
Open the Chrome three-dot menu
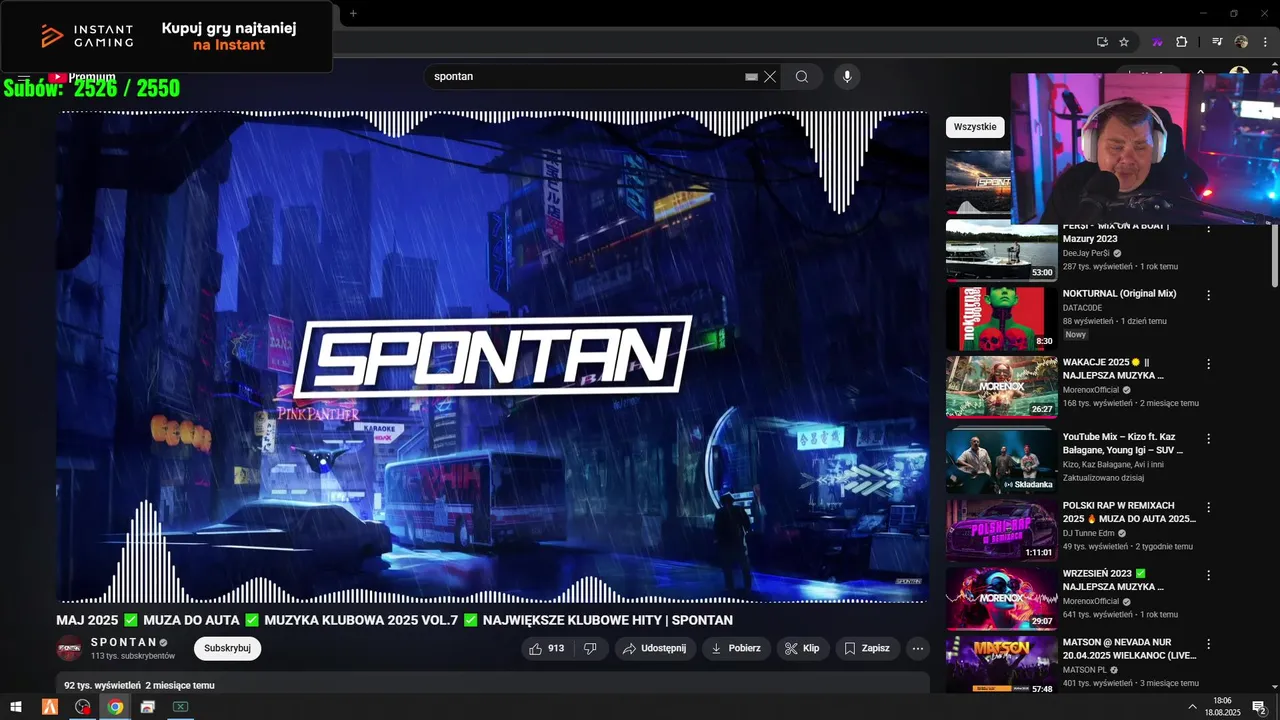(x=1264, y=42)
